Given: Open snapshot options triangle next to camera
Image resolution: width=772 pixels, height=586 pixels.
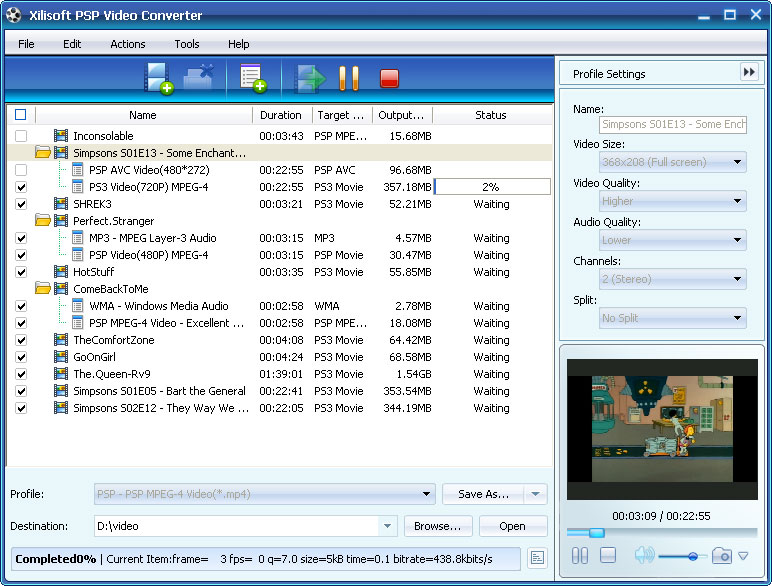Looking at the screenshot, I should click(743, 556).
